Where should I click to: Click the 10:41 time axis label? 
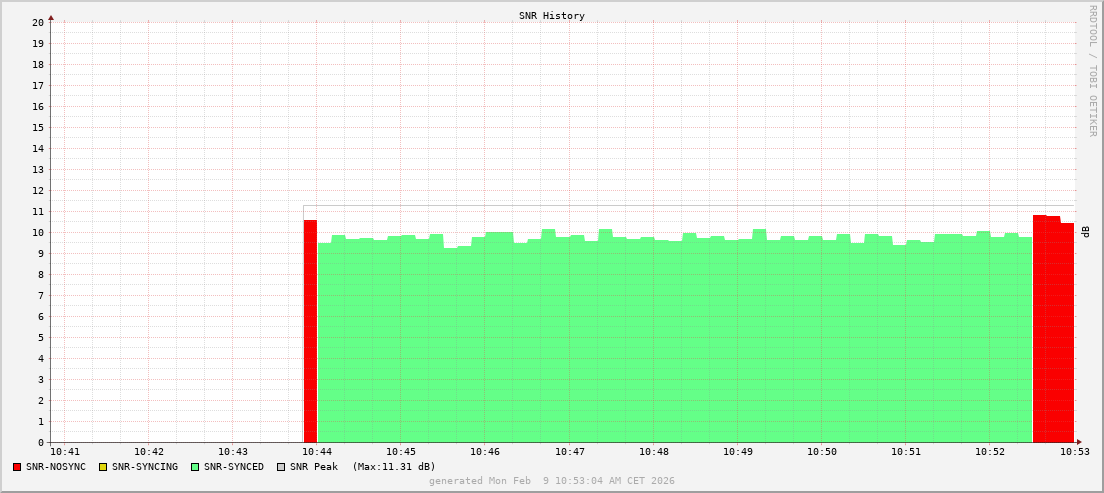pyautogui.click(x=64, y=453)
